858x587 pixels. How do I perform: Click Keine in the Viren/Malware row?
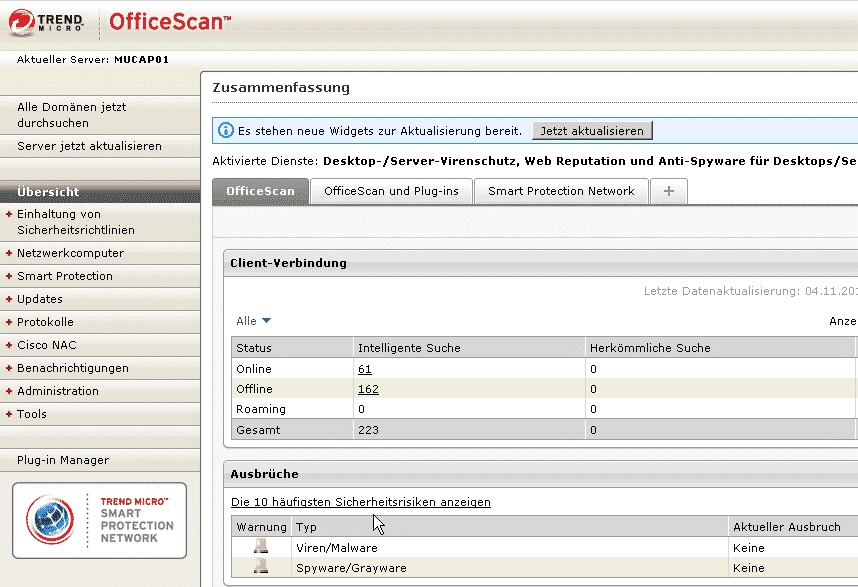click(x=749, y=548)
